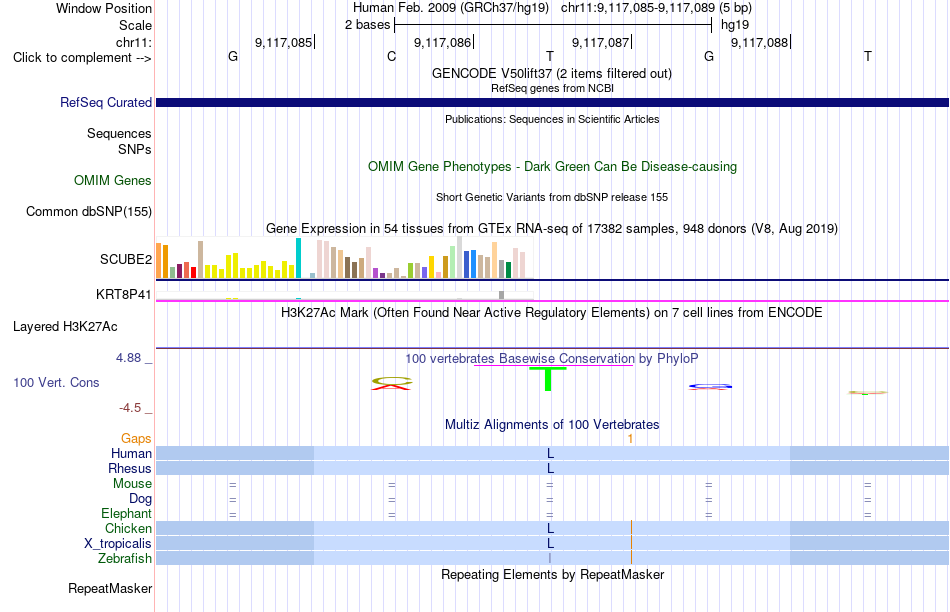
Task: Click the X_tropicalis alignment row label
Action: pos(118,544)
